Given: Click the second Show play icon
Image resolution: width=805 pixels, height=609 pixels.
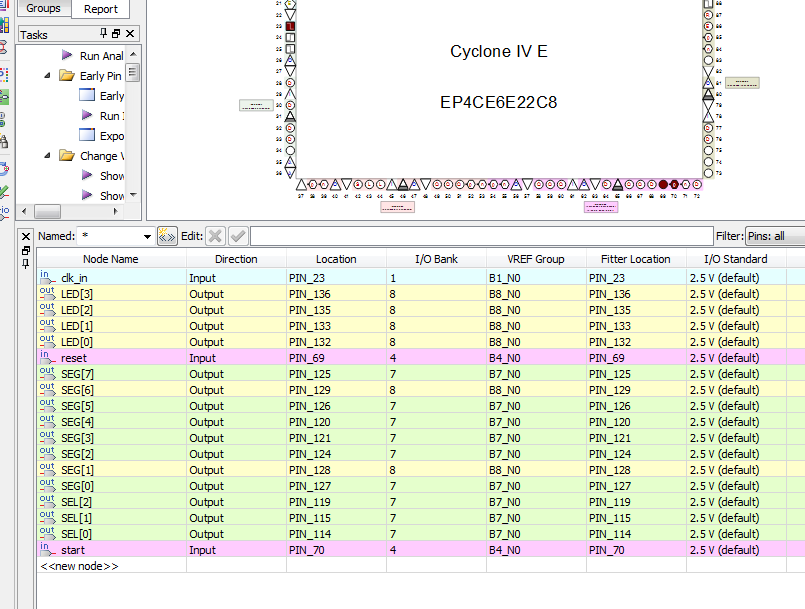Looking at the screenshot, I should [87, 195].
